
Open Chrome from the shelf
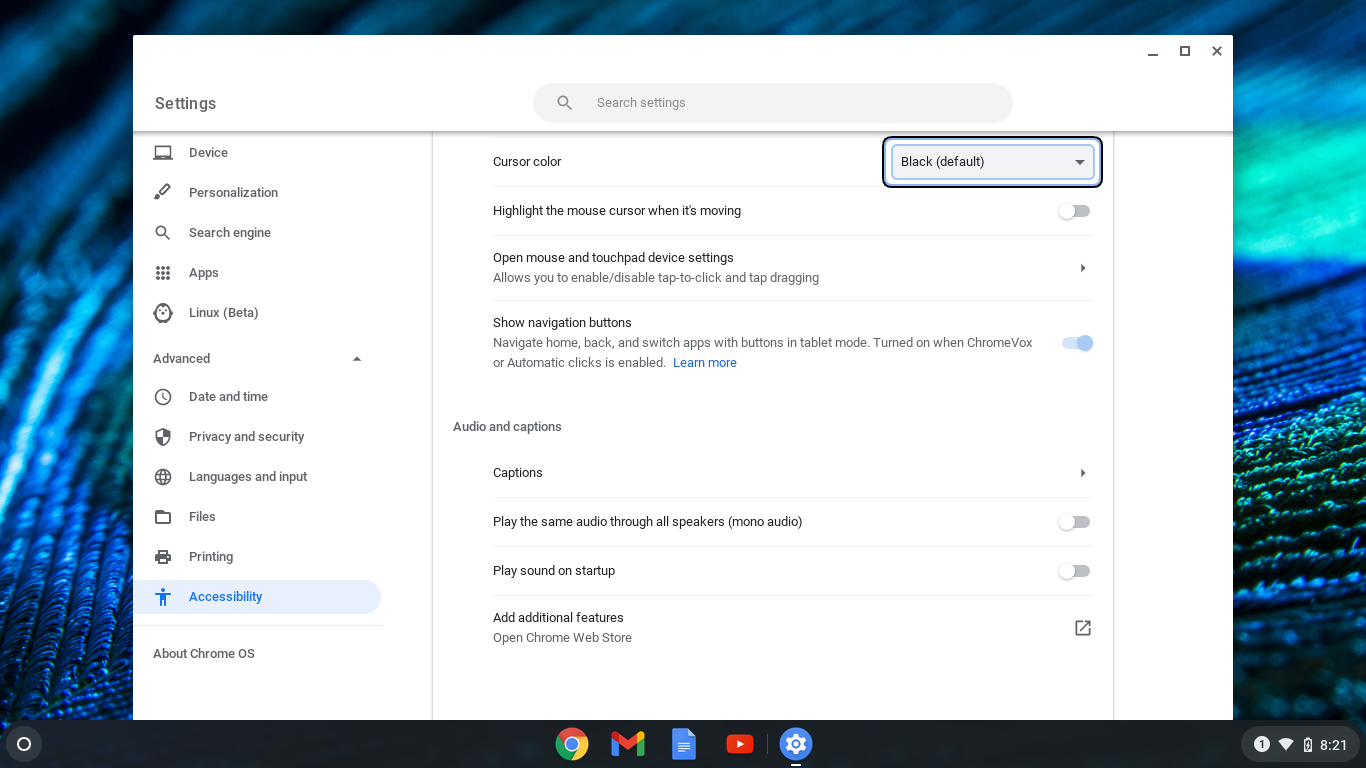(571, 744)
